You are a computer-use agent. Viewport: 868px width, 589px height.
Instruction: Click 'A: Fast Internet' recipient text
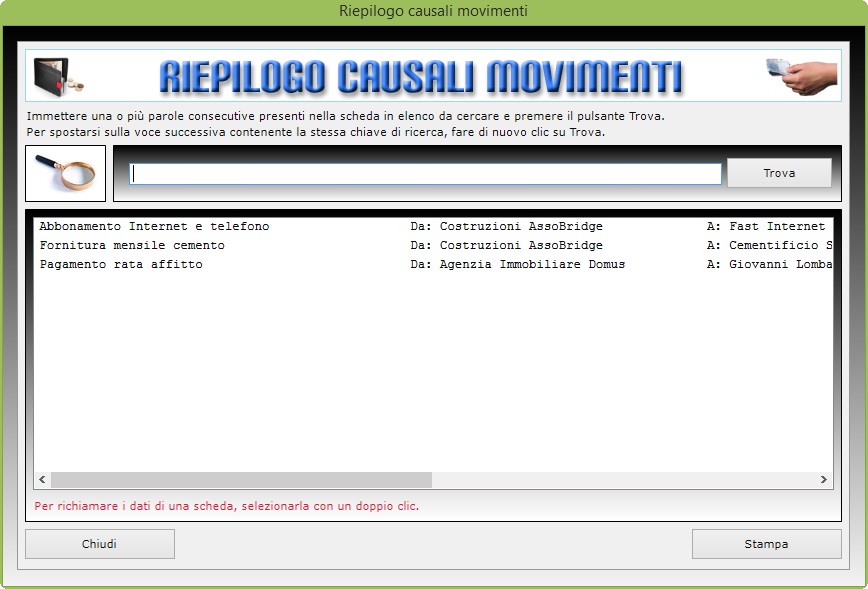766,226
